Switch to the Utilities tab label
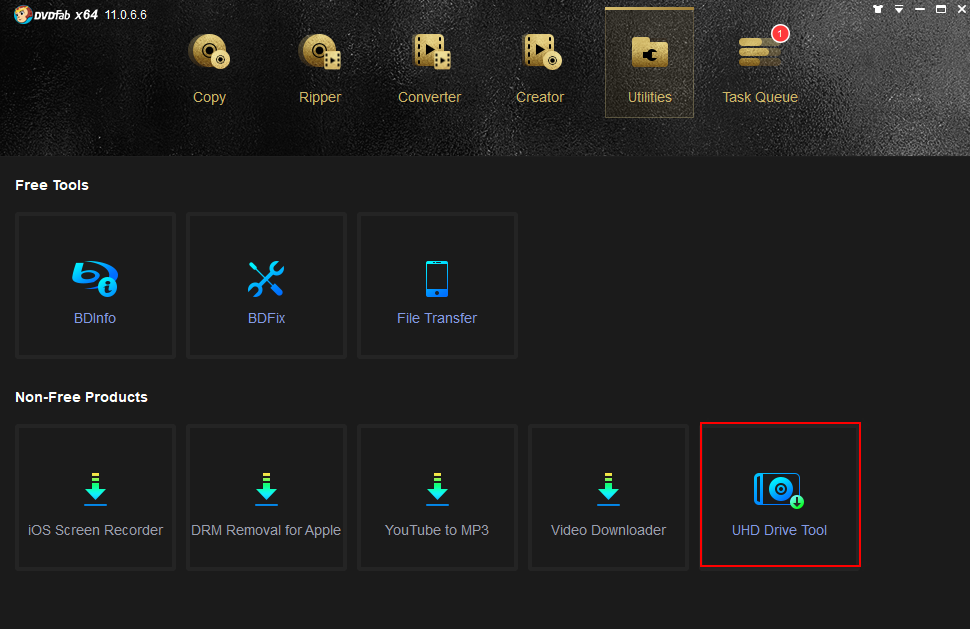The width and height of the screenshot is (970, 629). coord(650,97)
